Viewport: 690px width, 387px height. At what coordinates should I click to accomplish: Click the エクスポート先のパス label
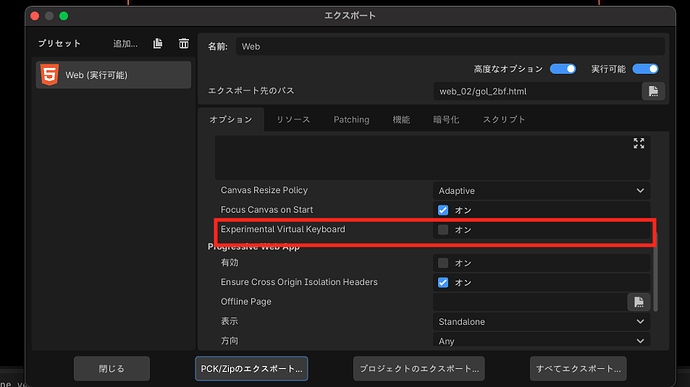pos(251,91)
